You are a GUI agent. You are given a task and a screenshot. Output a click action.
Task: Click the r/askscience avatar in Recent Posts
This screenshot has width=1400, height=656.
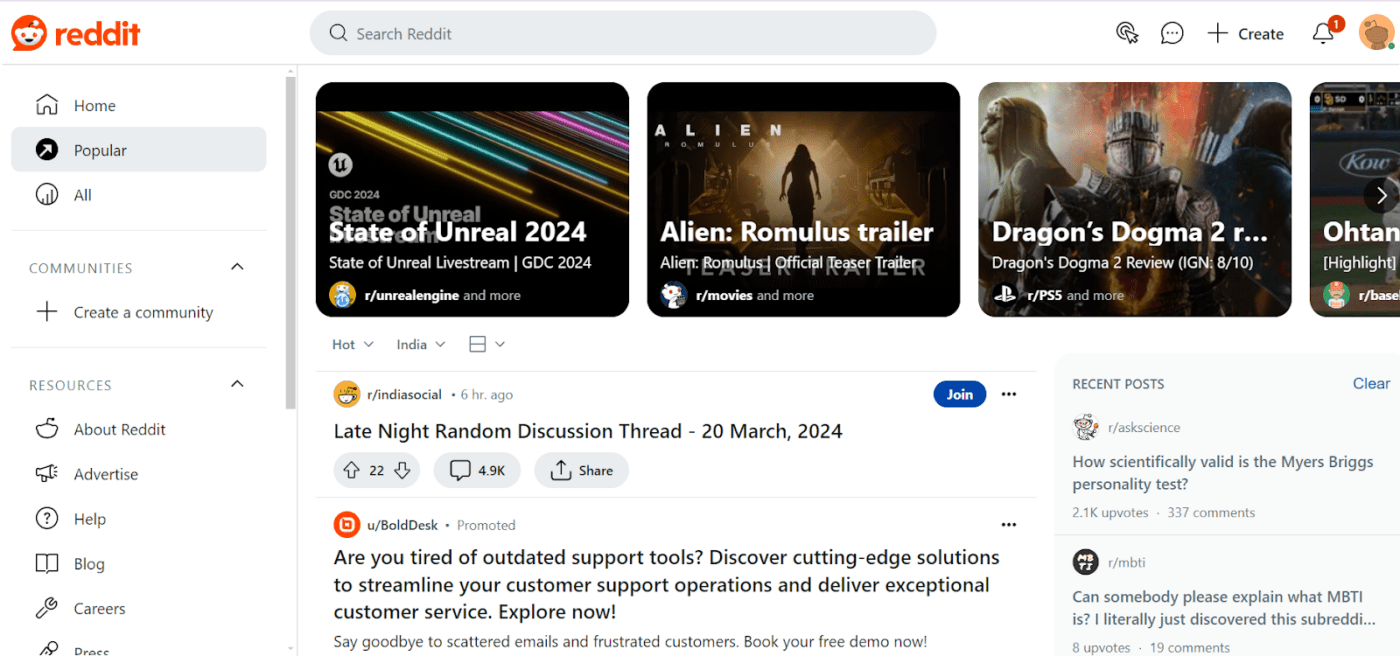pyautogui.click(x=1086, y=427)
